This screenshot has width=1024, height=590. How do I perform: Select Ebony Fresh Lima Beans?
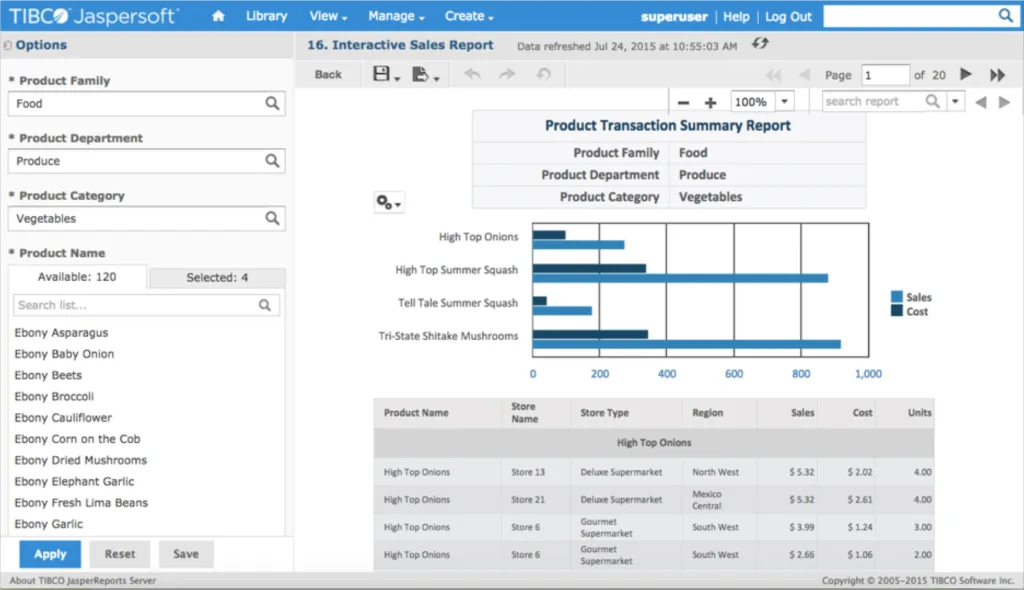pos(81,502)
